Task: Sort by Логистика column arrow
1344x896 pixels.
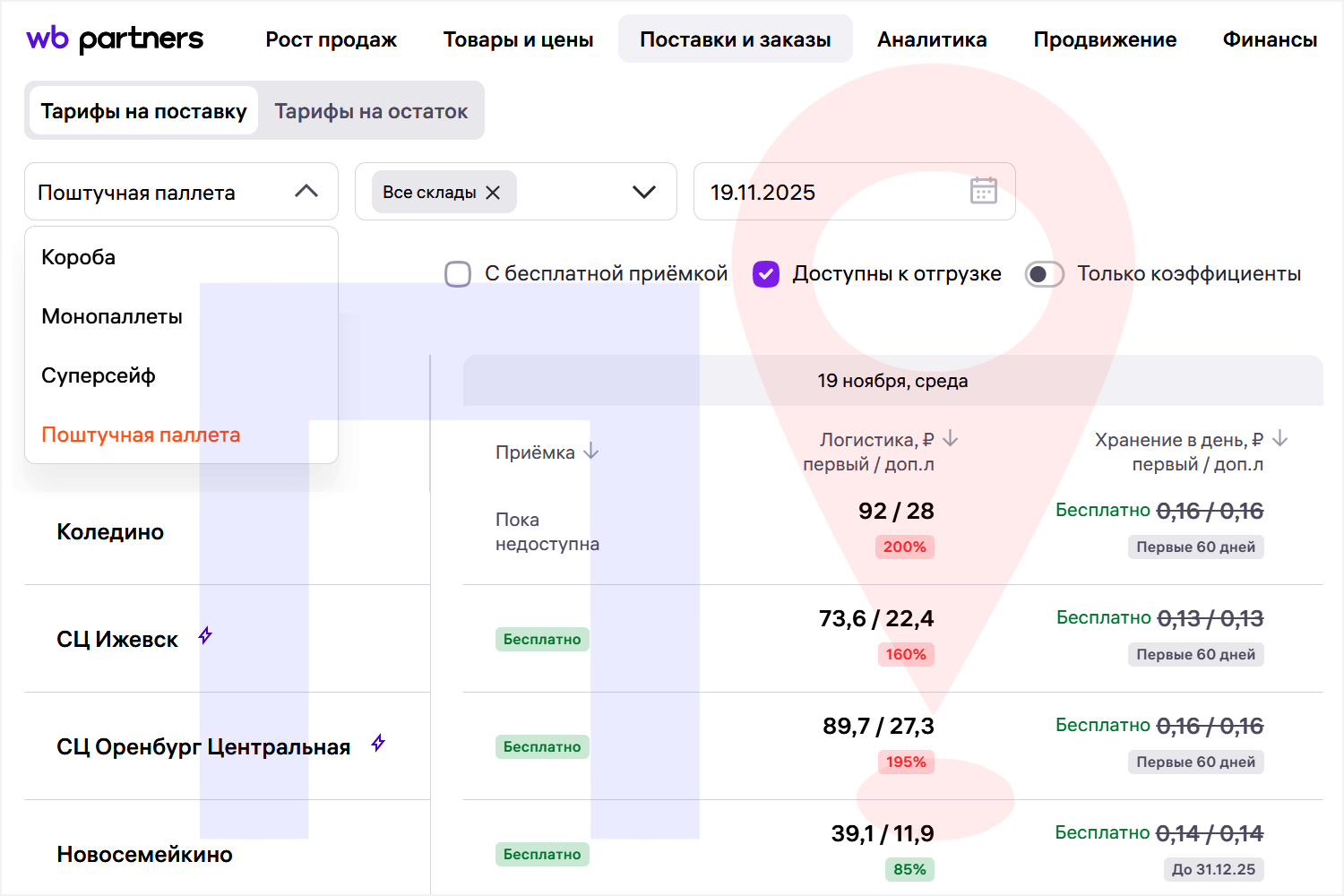Action: coord(951,439)
